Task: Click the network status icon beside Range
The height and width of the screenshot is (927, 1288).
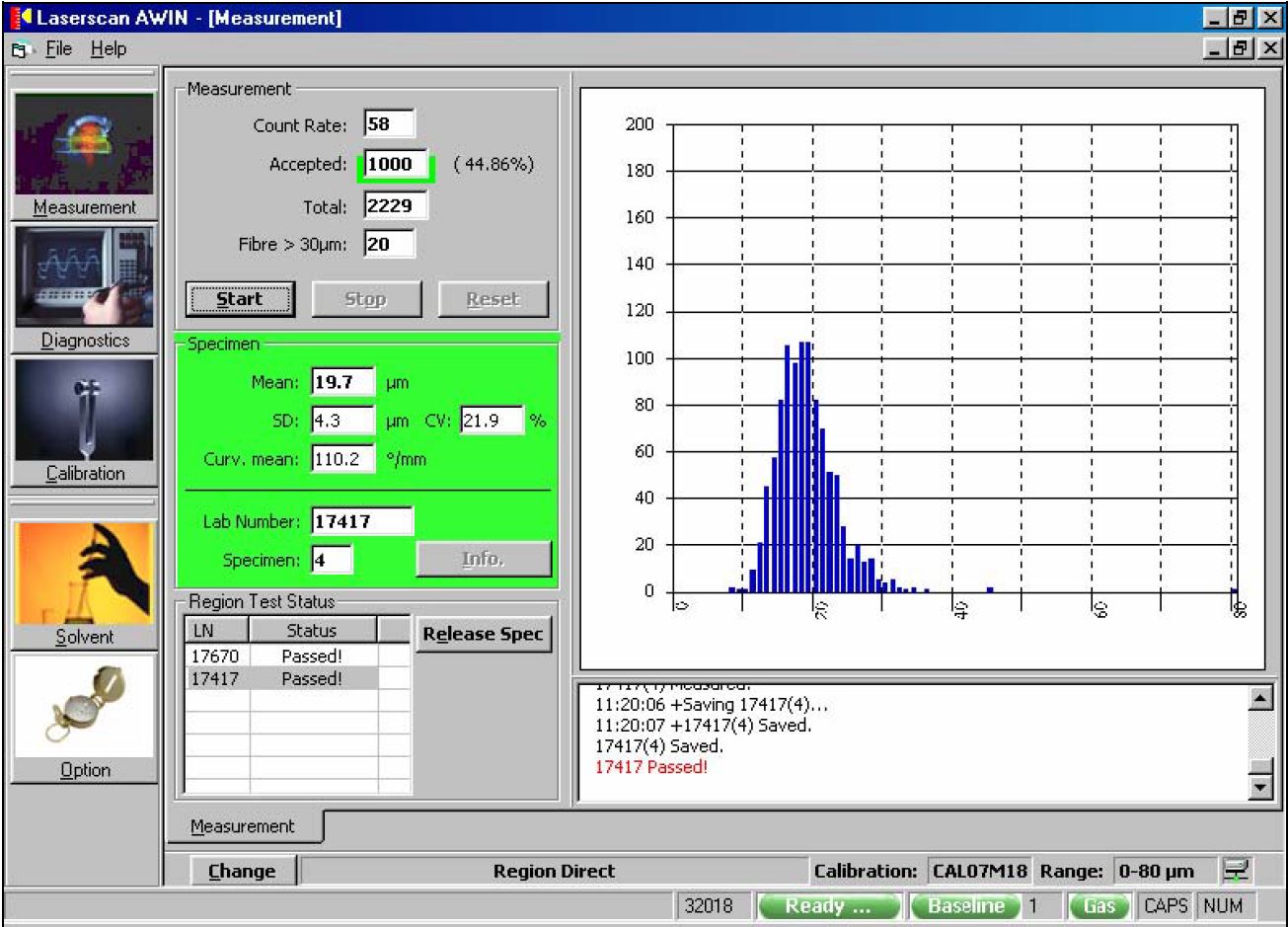Action: tap(1235, 871)
